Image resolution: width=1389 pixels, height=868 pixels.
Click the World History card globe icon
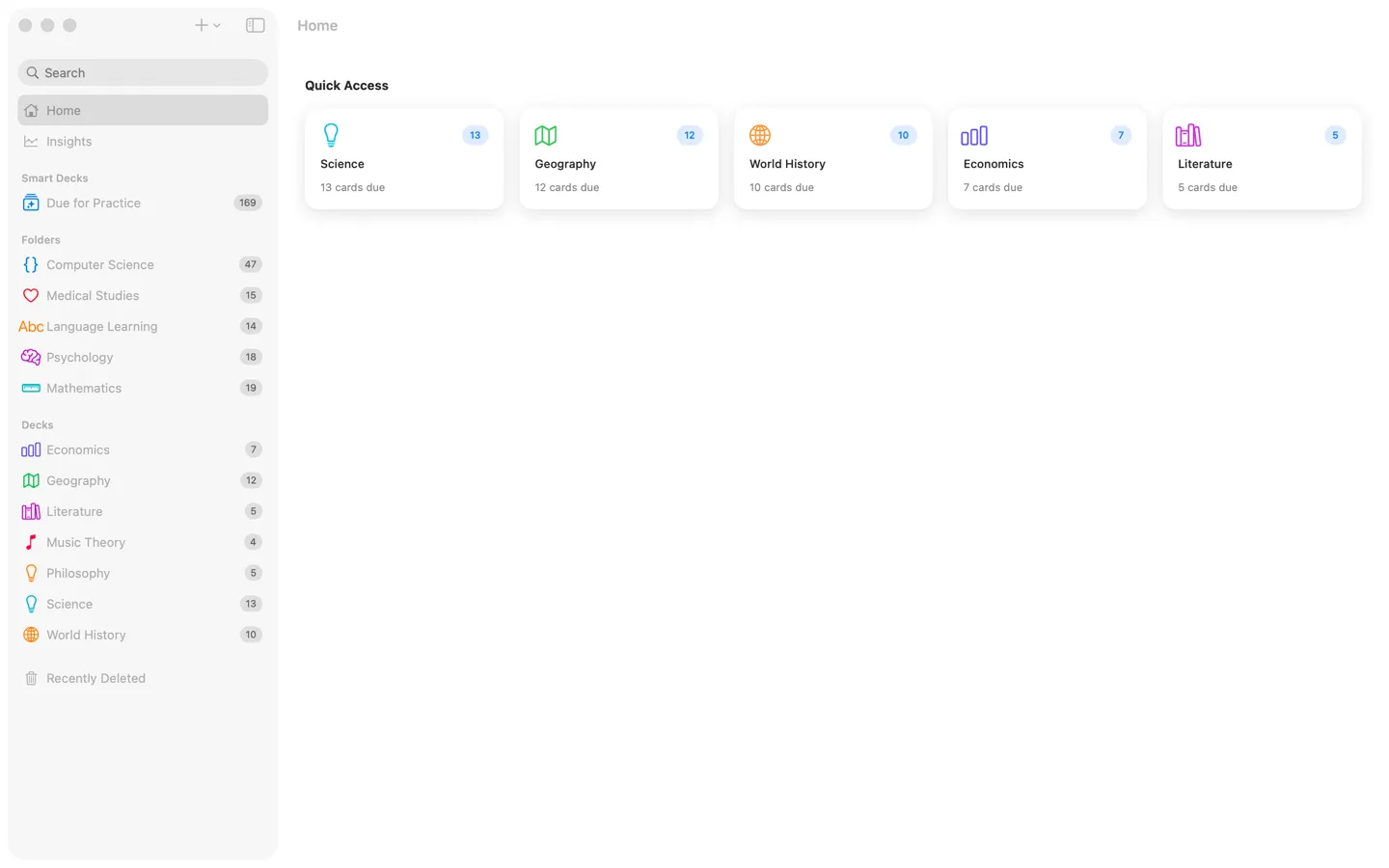pyautogui.click(x=760, y=135)
